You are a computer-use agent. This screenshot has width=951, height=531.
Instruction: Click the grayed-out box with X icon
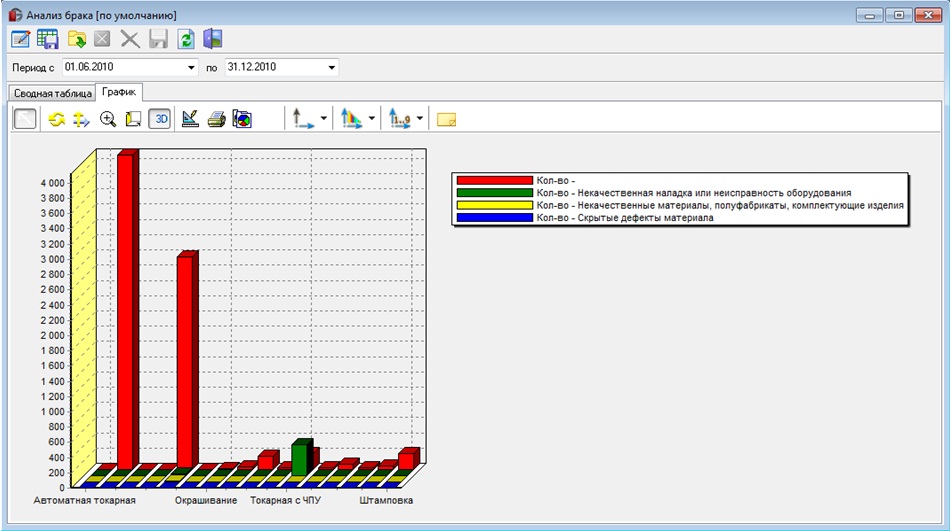pos(102,39)
